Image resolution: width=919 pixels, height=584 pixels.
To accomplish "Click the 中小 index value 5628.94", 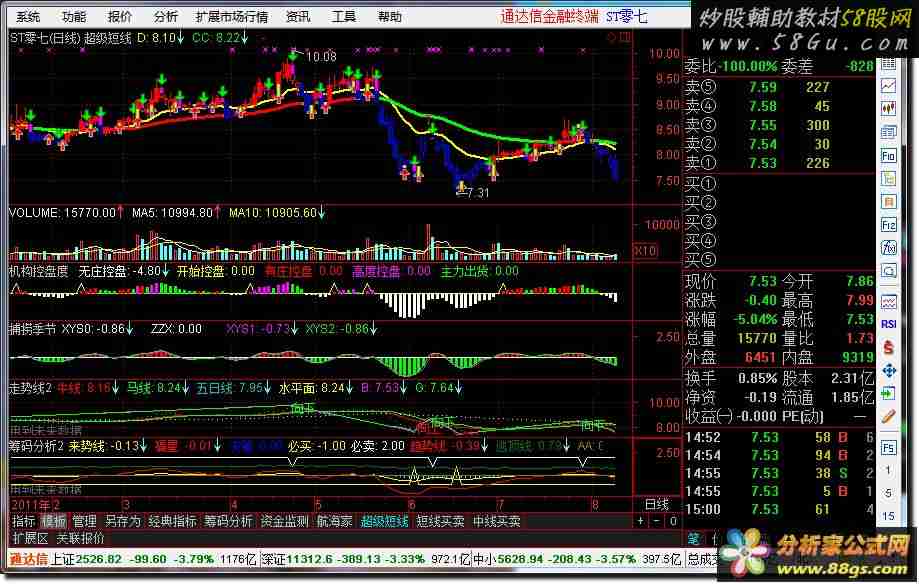I will click(x=520, y=559).
